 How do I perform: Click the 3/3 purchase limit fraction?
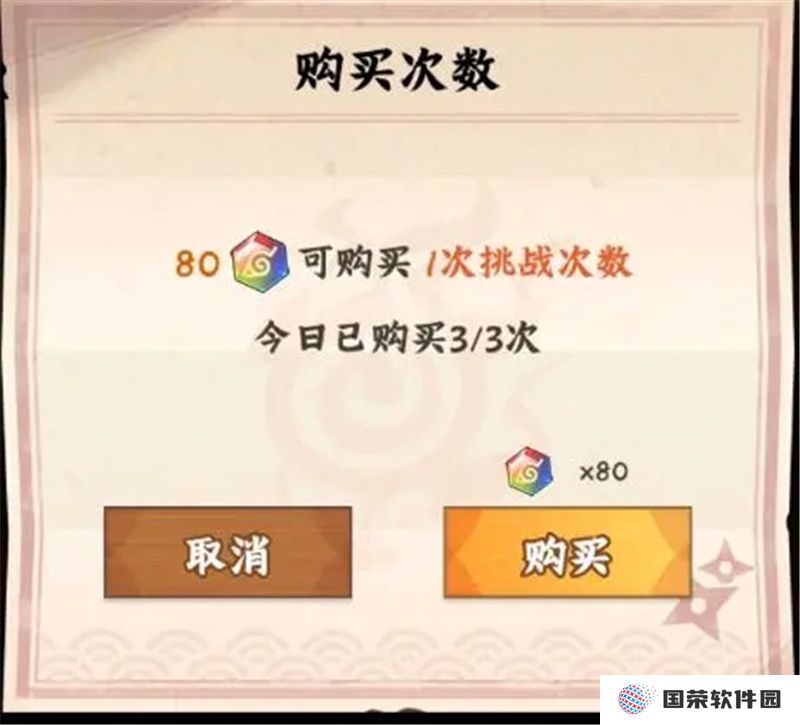coord(474,339)
